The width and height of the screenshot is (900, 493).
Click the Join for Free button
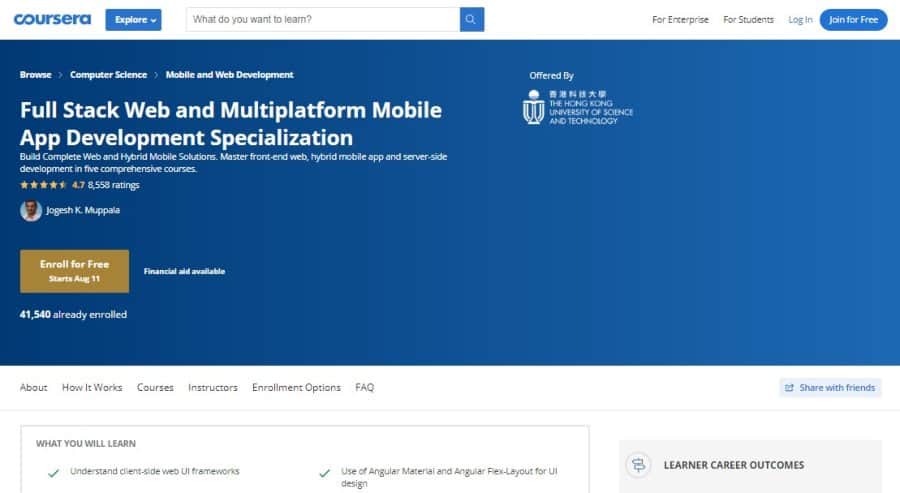click(854, 20)
